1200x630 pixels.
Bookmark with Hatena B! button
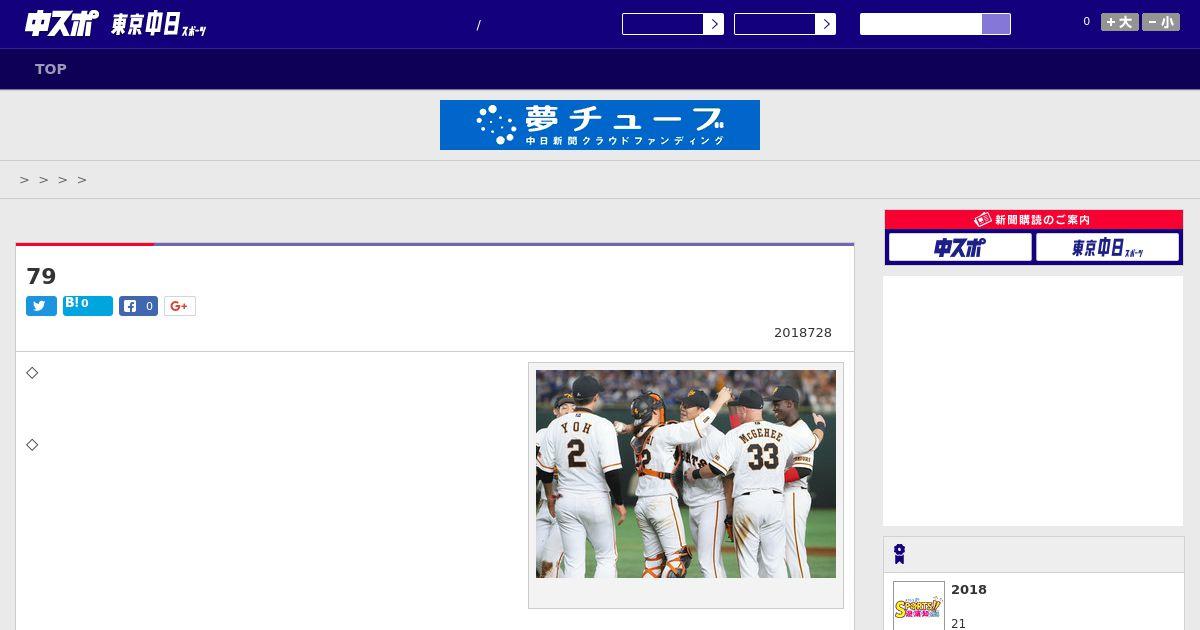pos(88,306)
